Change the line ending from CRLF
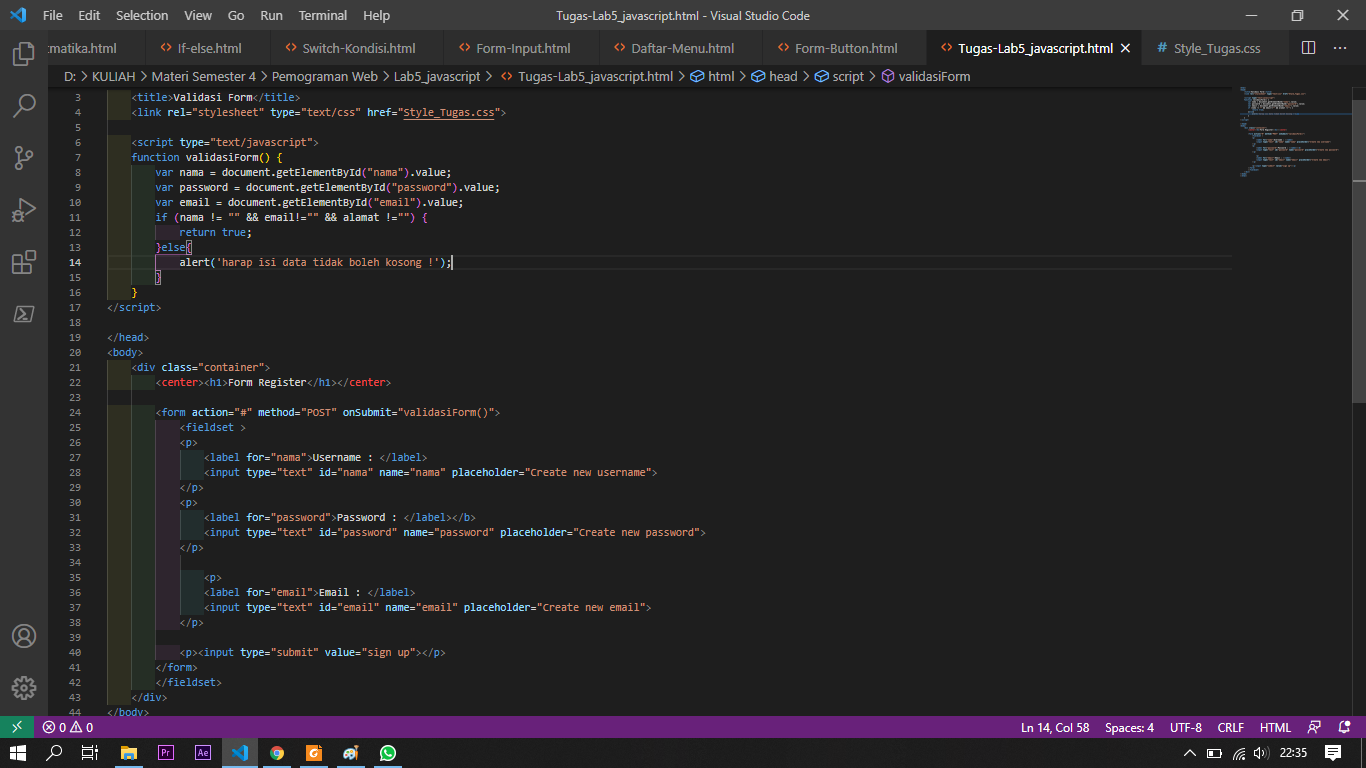 [x=1230, y=727]
